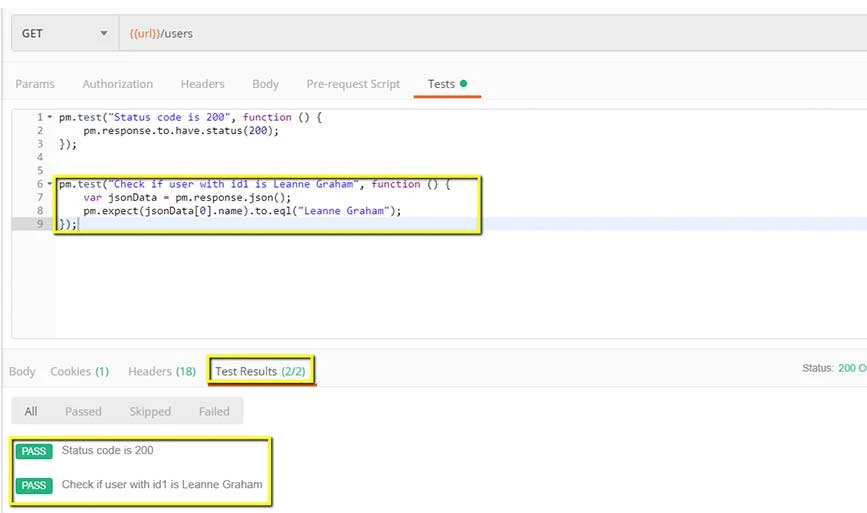Open the response Body tab

pyautogui.click(x=22, y=371)
